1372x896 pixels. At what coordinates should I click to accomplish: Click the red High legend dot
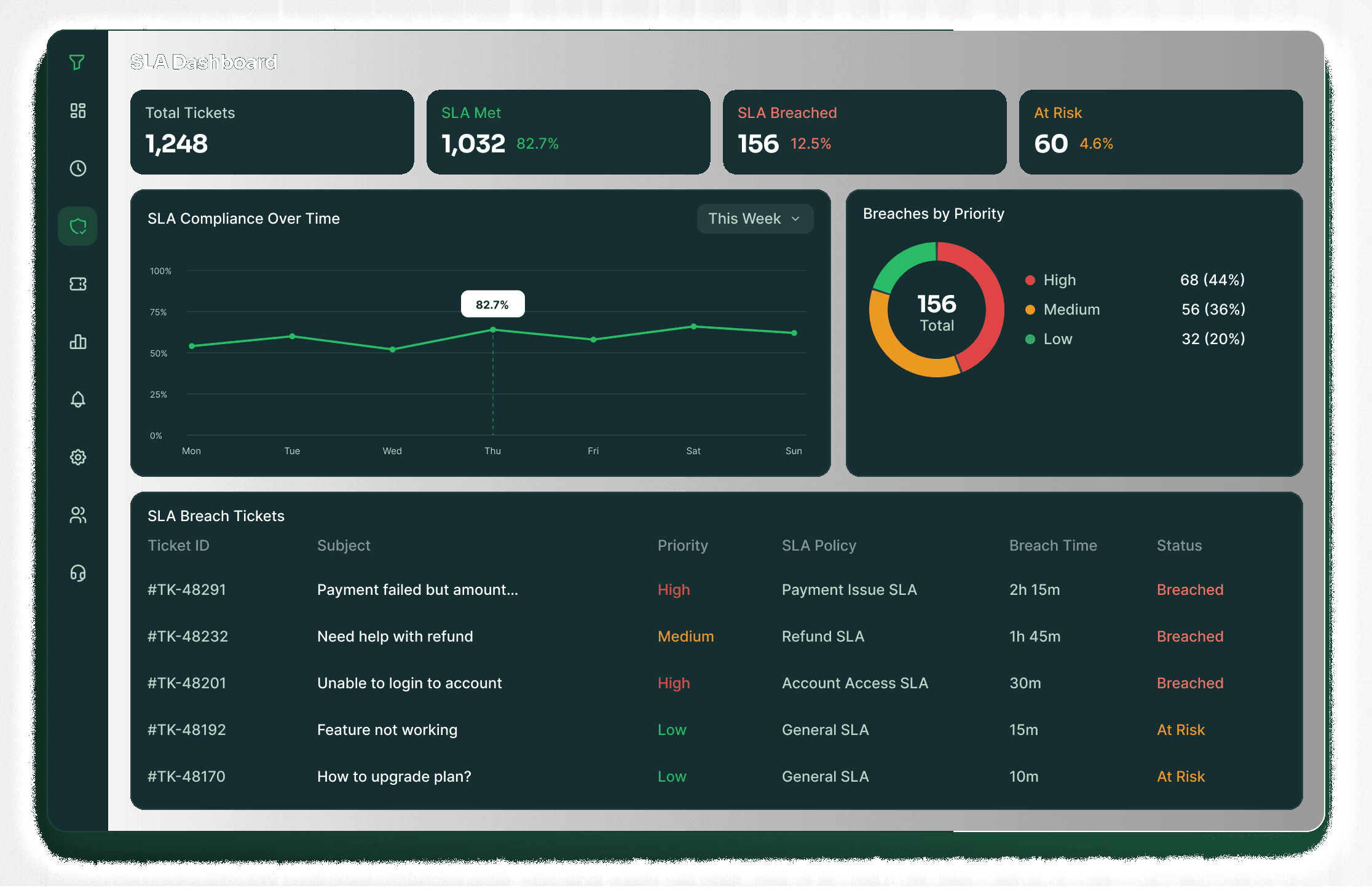point(1030,280)
